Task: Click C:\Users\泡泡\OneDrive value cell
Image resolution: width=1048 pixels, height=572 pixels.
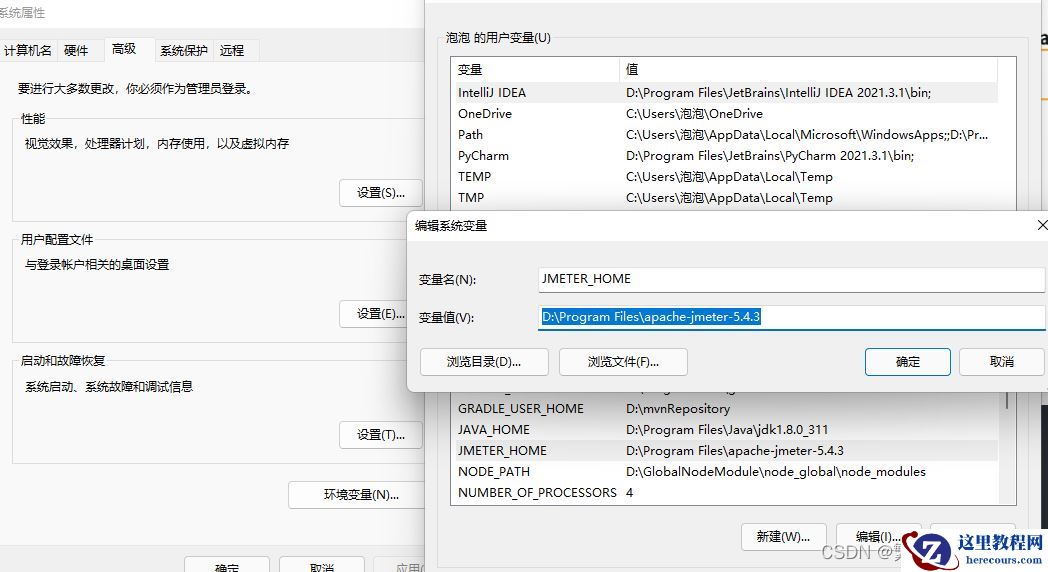Action: [694, 114]
